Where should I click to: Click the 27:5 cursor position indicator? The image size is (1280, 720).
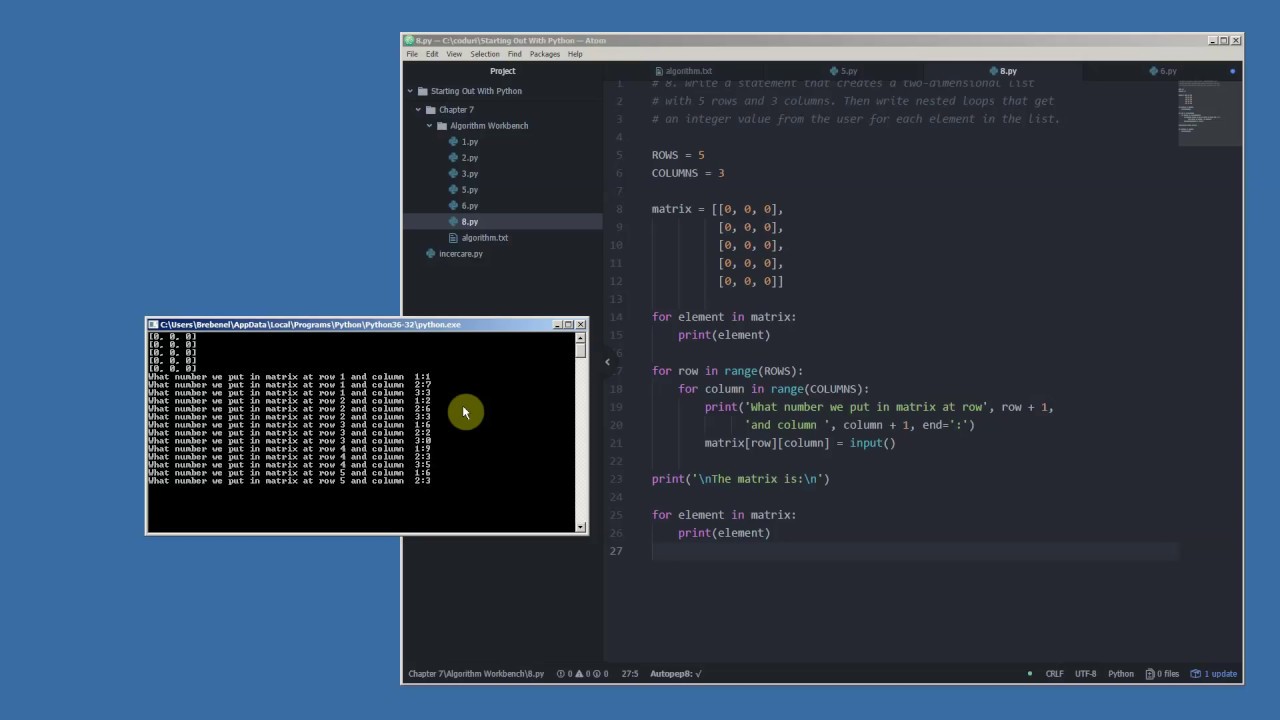click(630, 674)
